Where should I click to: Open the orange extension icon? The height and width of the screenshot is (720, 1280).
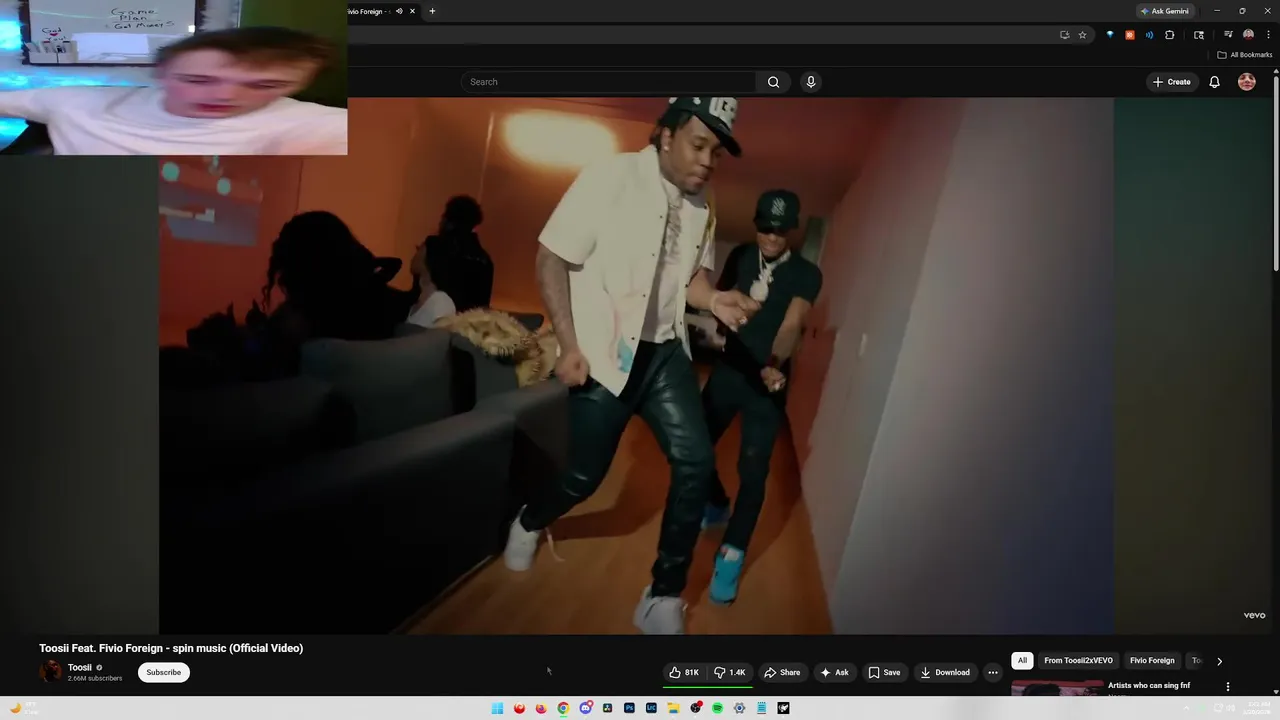tap(1130, 35)
